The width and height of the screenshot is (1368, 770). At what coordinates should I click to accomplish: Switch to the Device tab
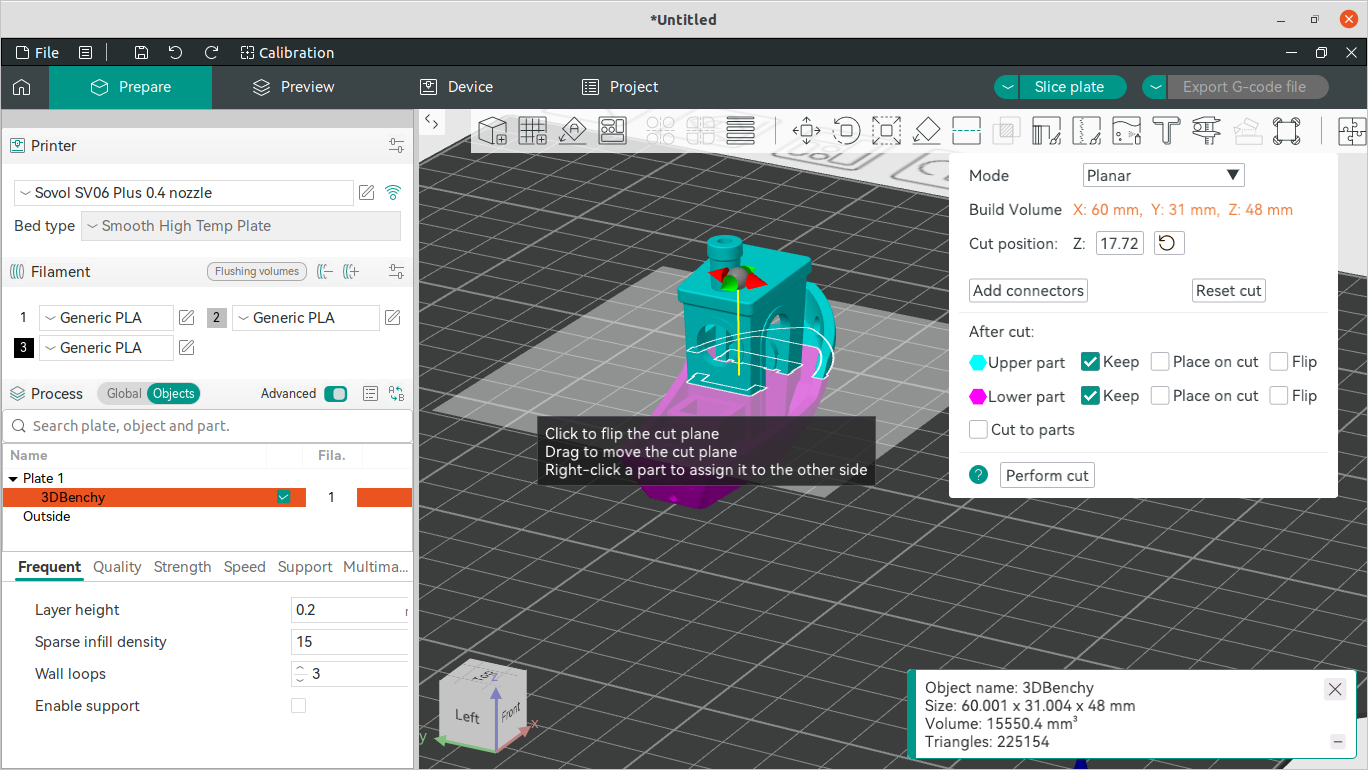(x=457, y=87)
